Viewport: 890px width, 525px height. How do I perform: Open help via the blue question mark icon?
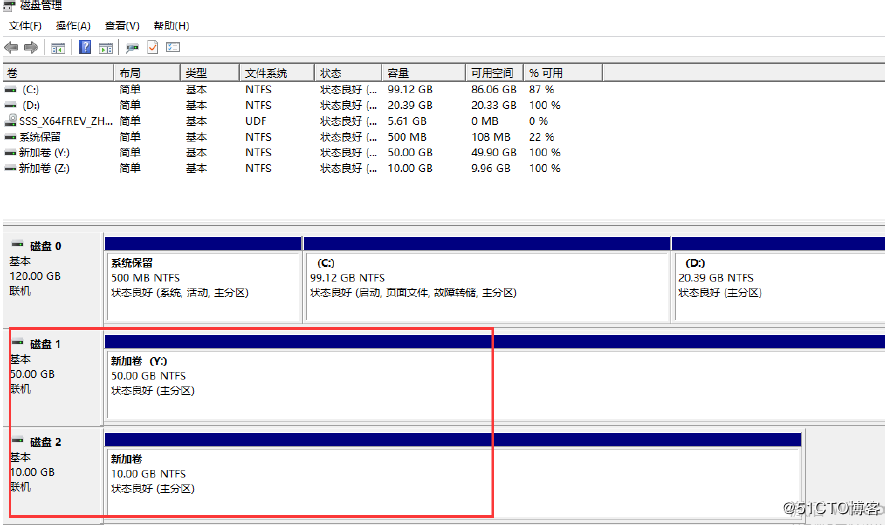pyautogui.click(x=85, y=47)
